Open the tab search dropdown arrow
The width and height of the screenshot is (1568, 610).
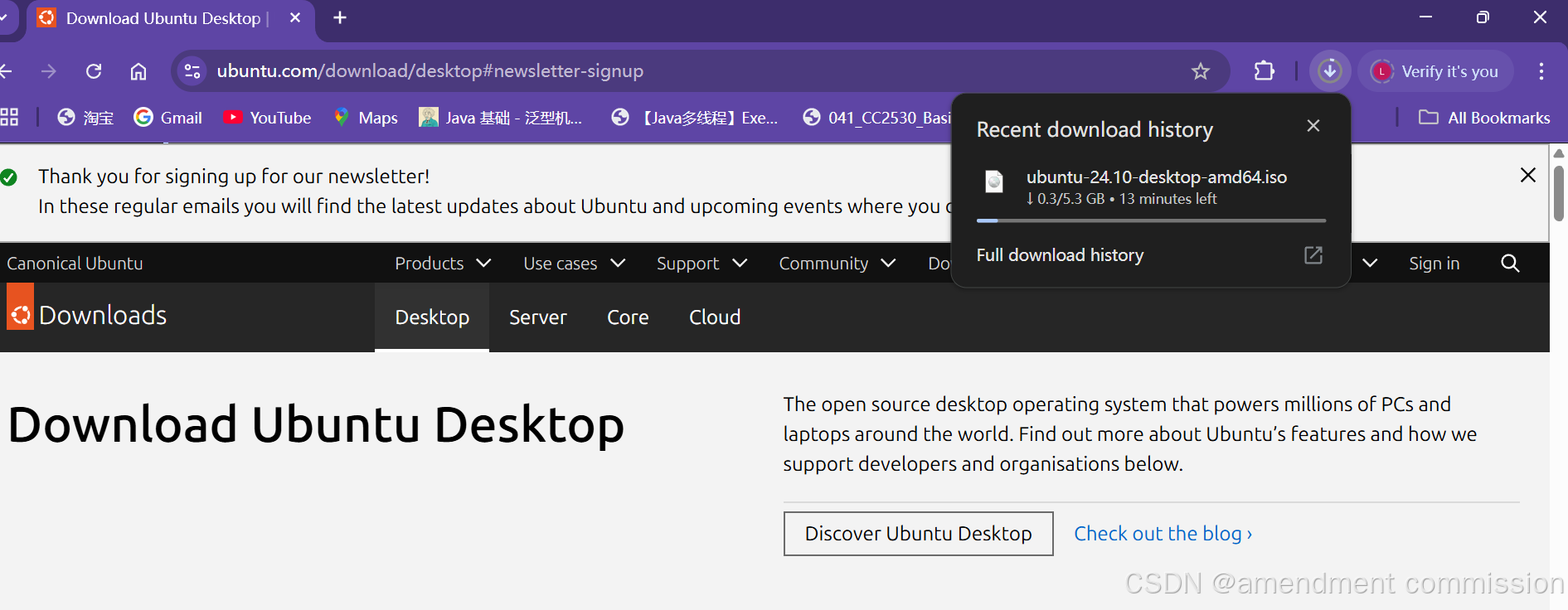[4, 17]
